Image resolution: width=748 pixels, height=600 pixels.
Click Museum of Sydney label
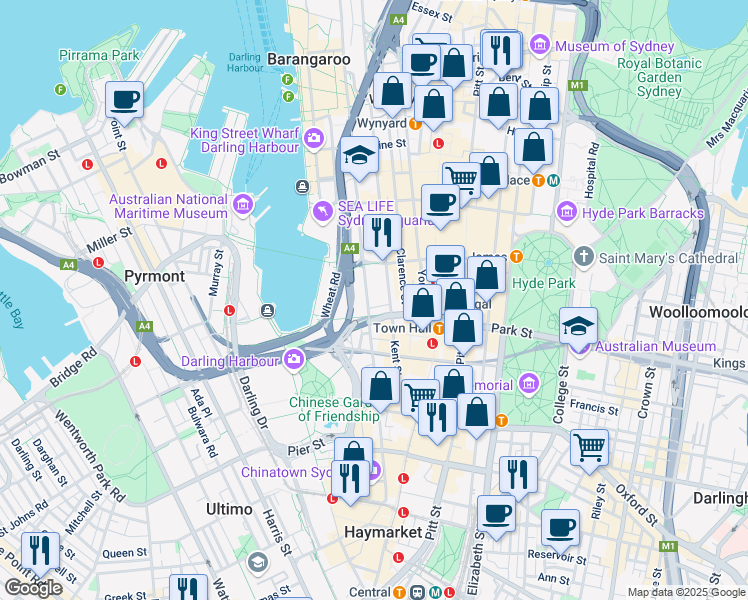(614, 46)
